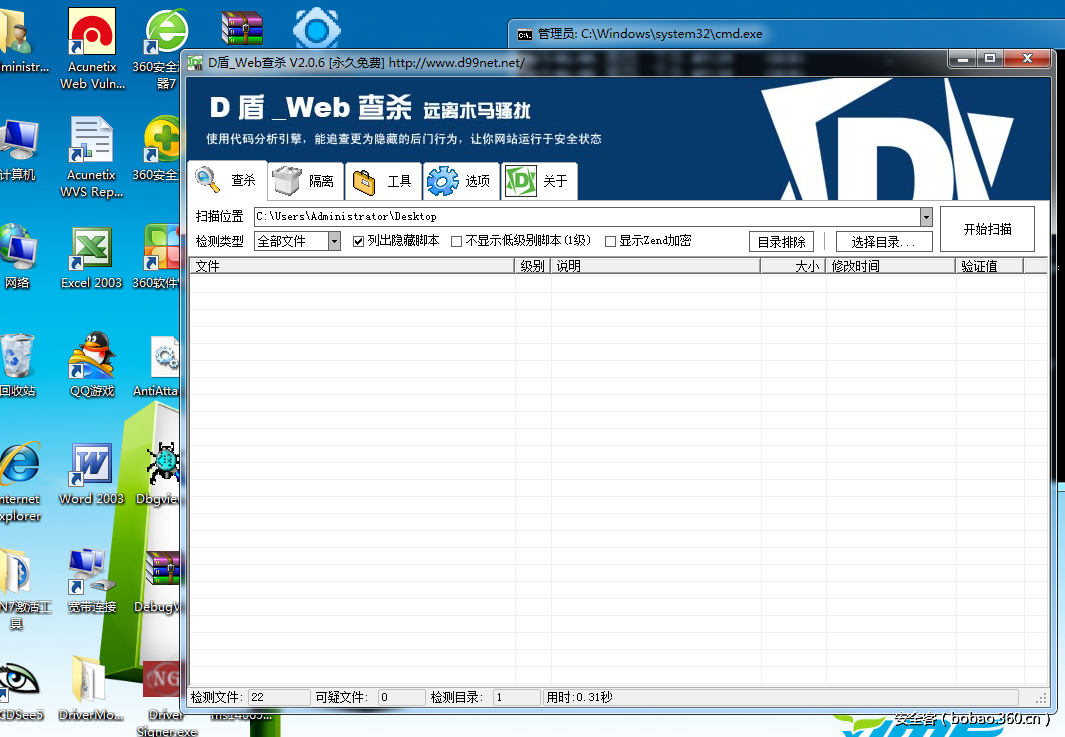
Task: Click the folder icon on the 工具 tab
Action: pyautogui.click(x=362, y=180)
